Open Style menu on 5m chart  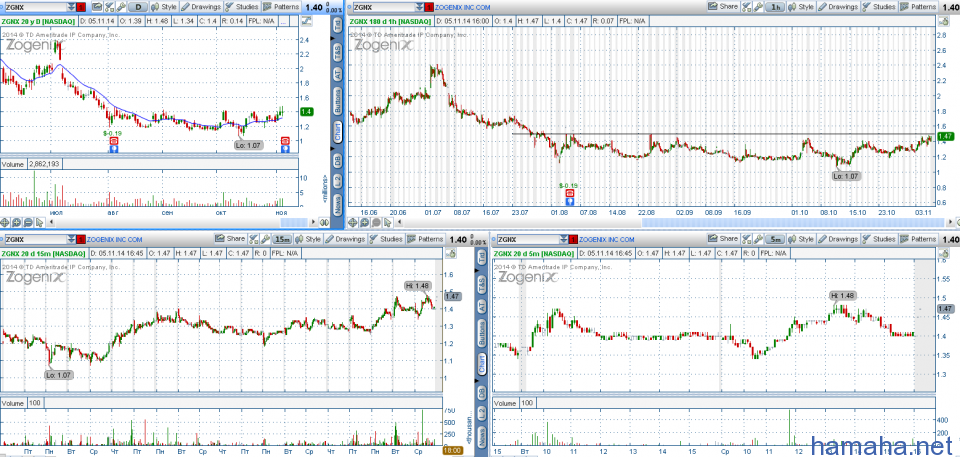pos(801,240)
